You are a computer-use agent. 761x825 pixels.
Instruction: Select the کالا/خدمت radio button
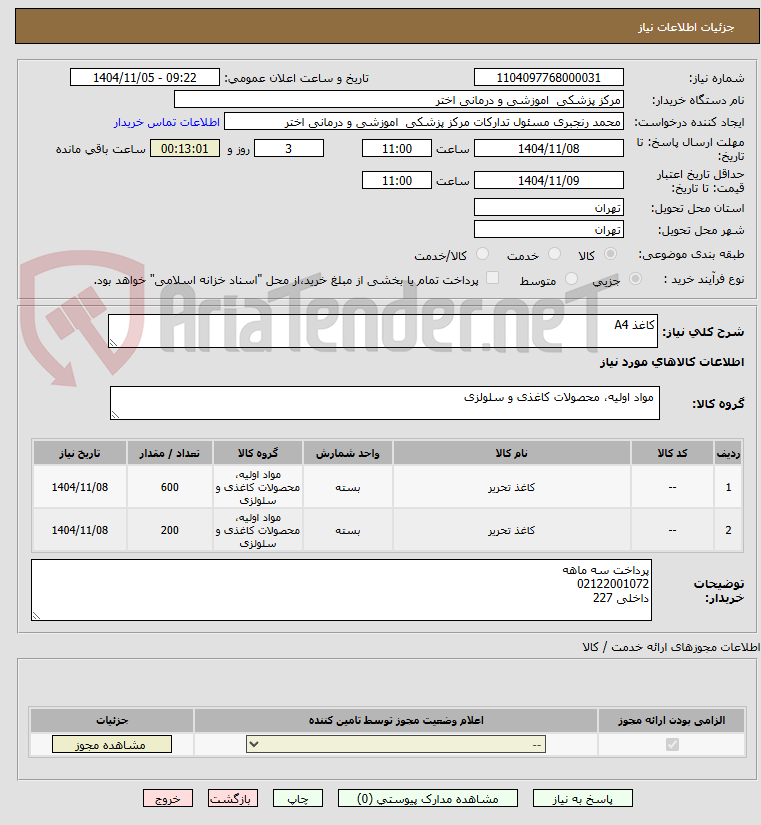click(x=482, y=254)
